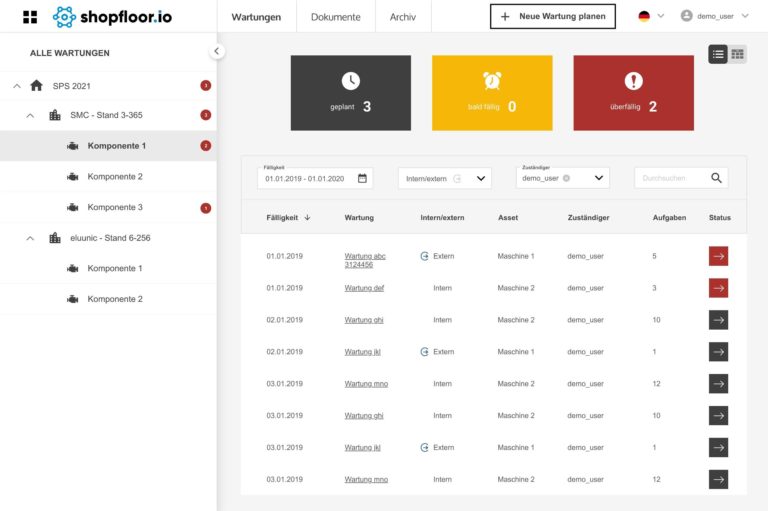Click the search magnifier icon
This screenshot has width=768, height=511.
(716, 178)
